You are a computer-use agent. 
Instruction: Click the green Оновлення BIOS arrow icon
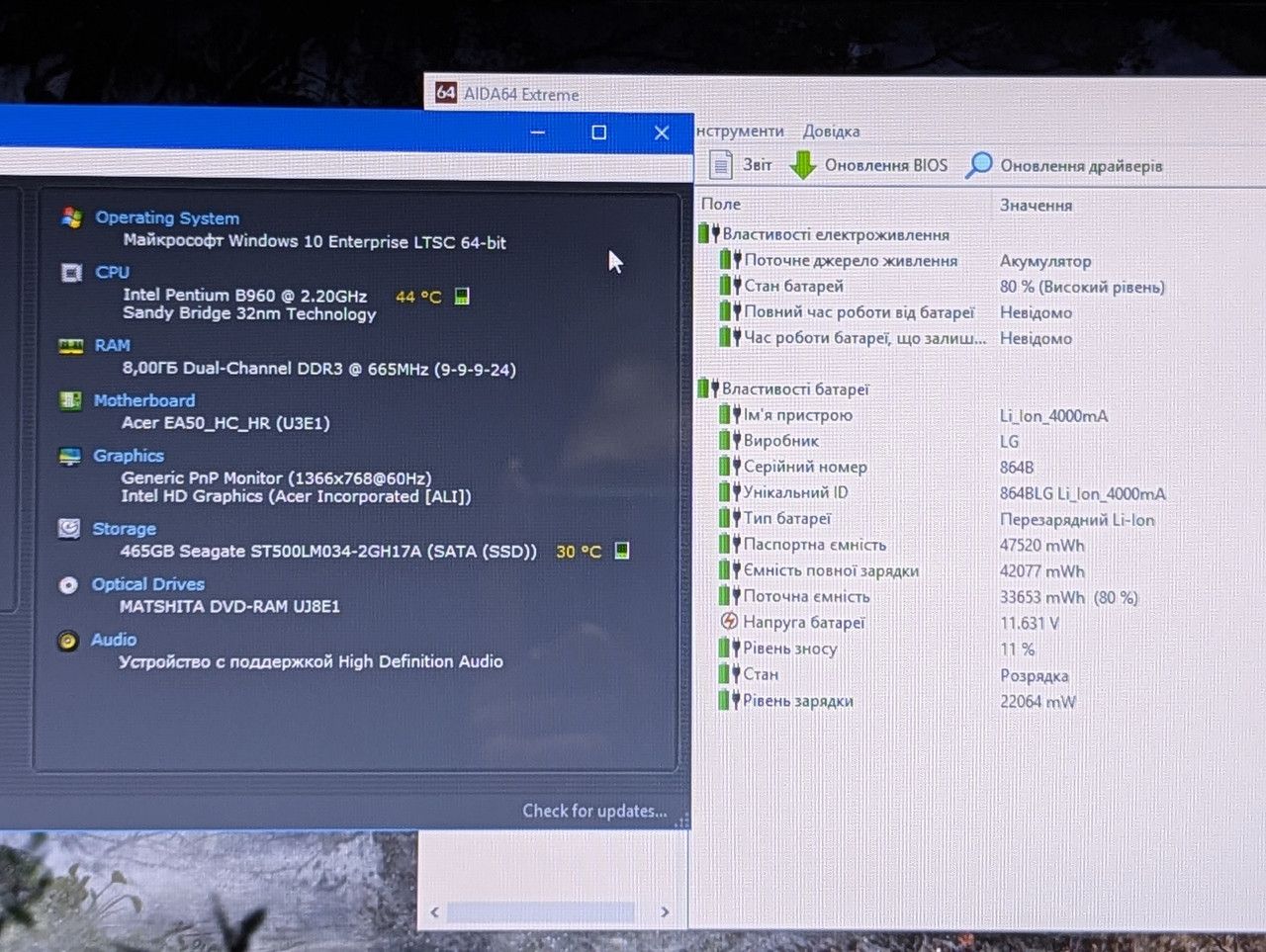point(803,164)
